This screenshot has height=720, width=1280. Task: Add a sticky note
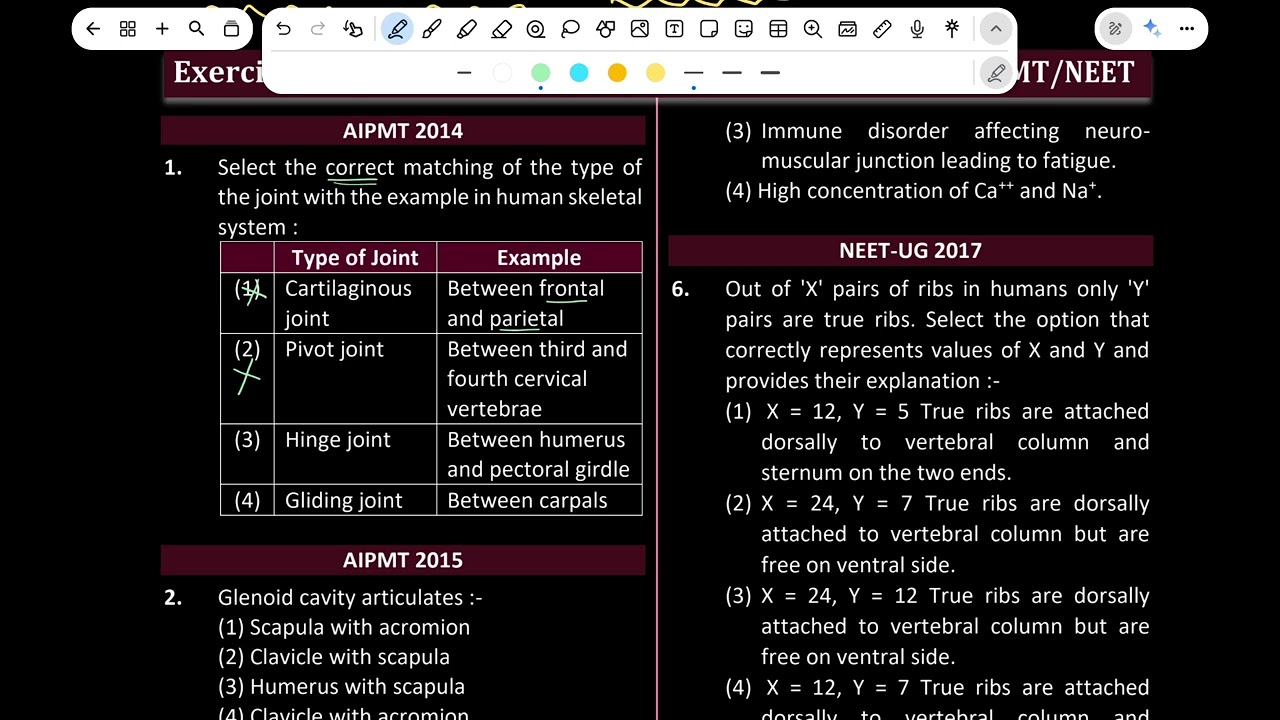pos(709,29)
